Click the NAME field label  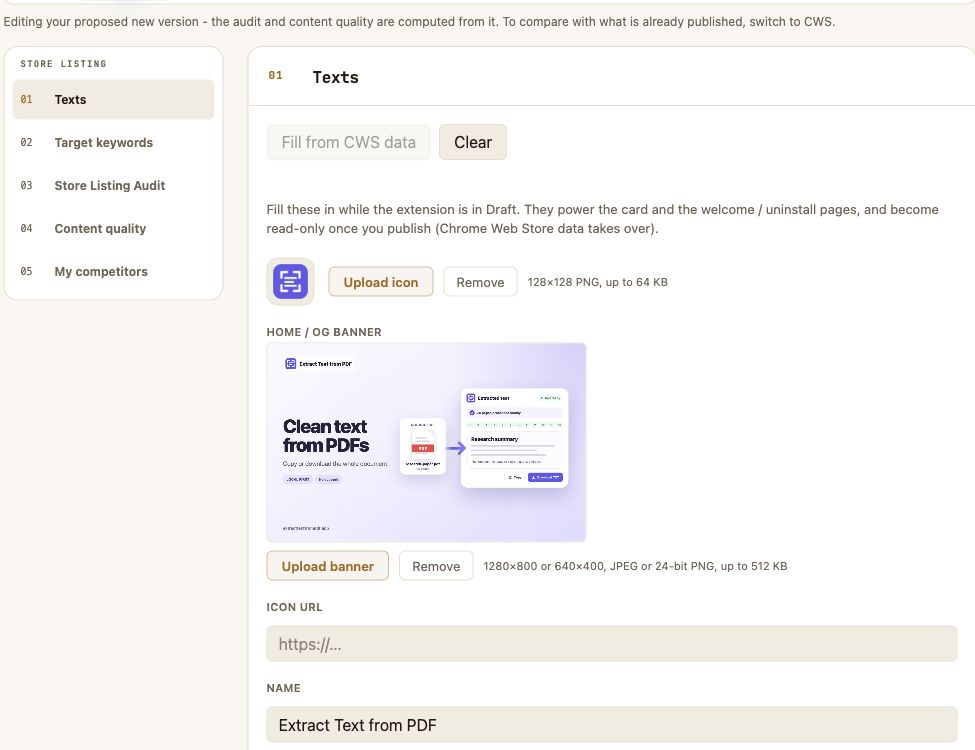[284, 688]
